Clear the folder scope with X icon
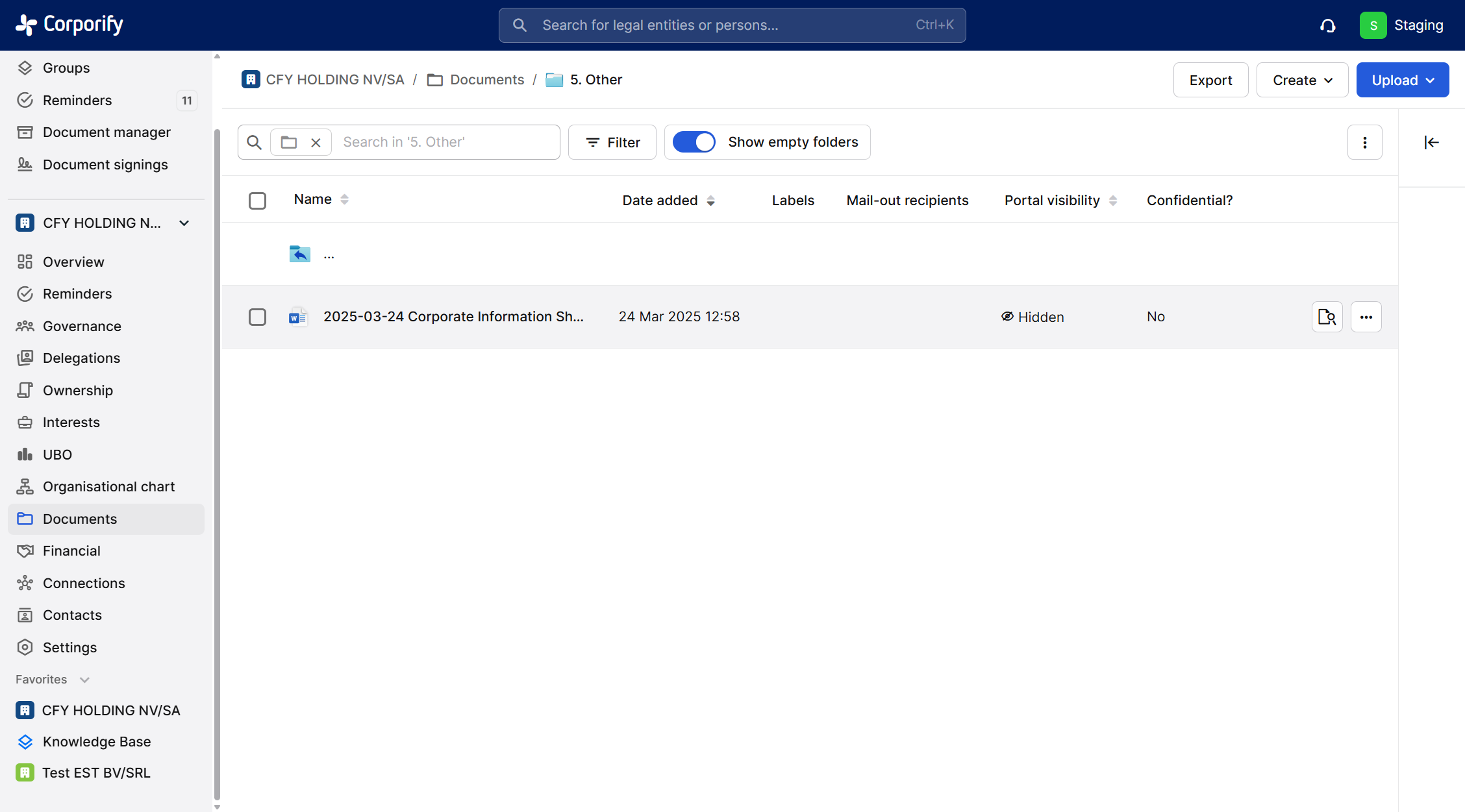Screen dimensions: 1465x812 click(316, 142)
